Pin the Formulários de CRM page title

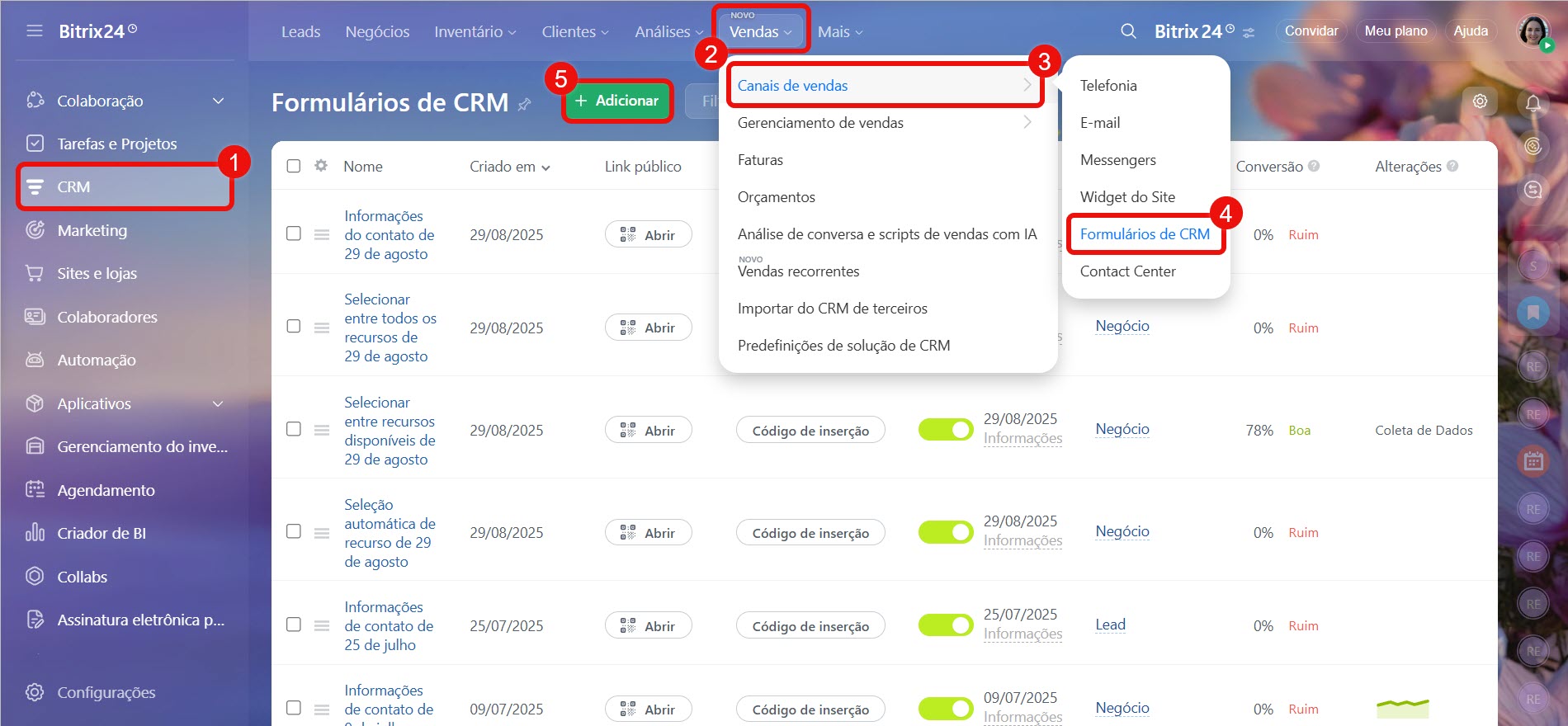(524, 105)
